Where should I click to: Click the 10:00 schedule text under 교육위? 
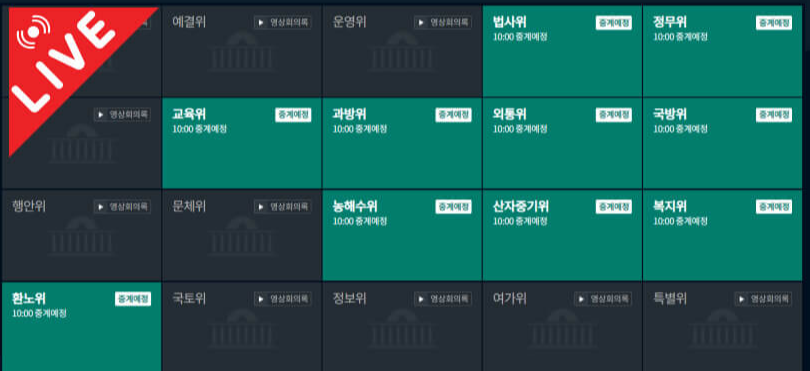point(199,129)
